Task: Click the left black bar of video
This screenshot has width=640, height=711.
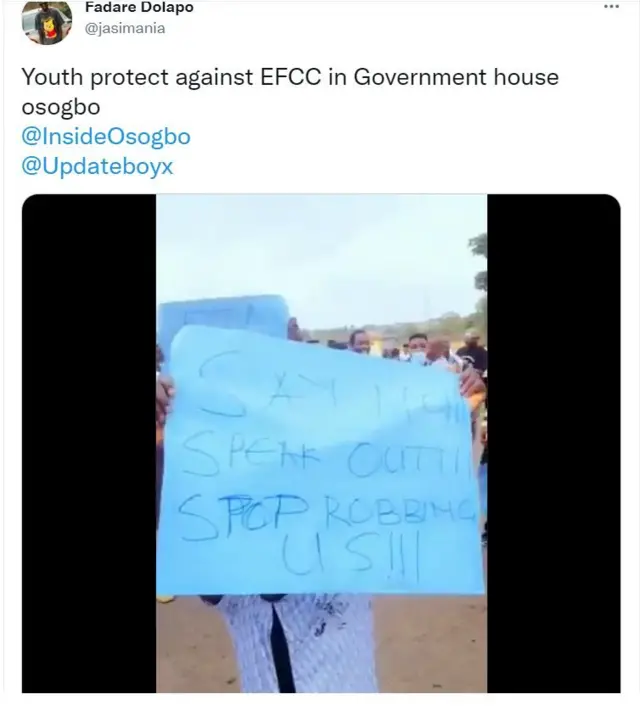Action: (x=89, y=443)
